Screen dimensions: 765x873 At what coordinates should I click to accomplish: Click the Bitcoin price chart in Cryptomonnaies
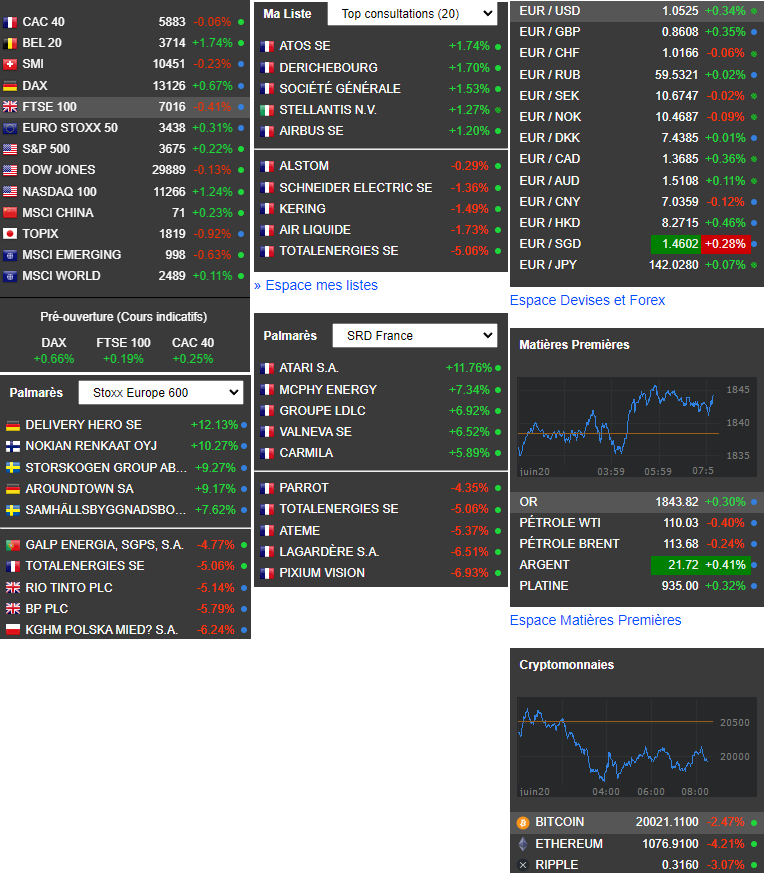tap(636, 747)
